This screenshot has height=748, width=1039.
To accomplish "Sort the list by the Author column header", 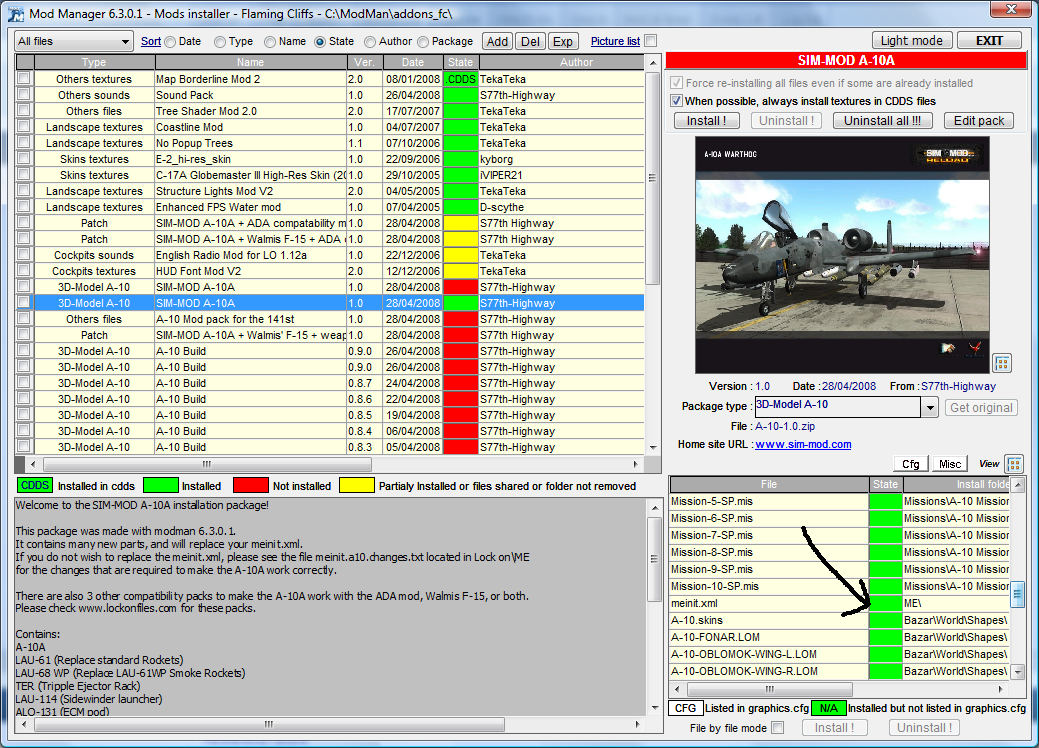I will 576,62.
